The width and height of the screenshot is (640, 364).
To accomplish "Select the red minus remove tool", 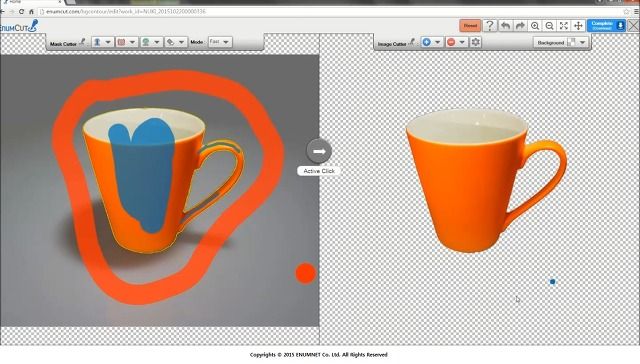I will click(x=451, y=42).
